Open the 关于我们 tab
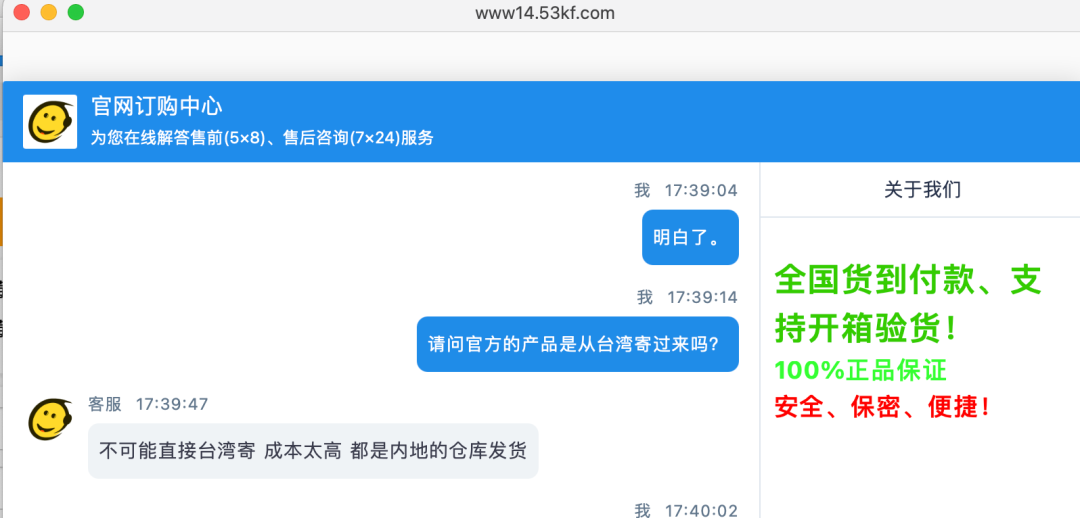The width and height of the screenshot is (1080, 518). click(x=922, y=190)
